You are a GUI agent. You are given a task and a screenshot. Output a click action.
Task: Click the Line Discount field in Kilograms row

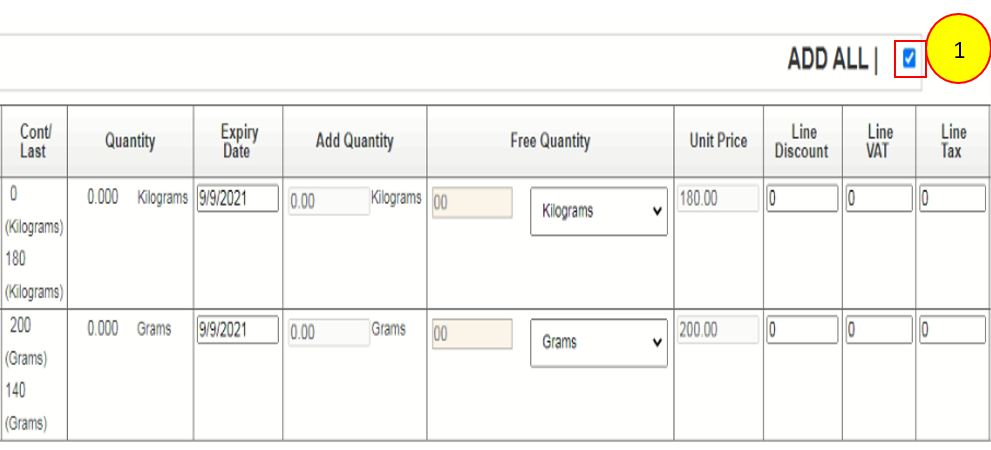point(802,199)
